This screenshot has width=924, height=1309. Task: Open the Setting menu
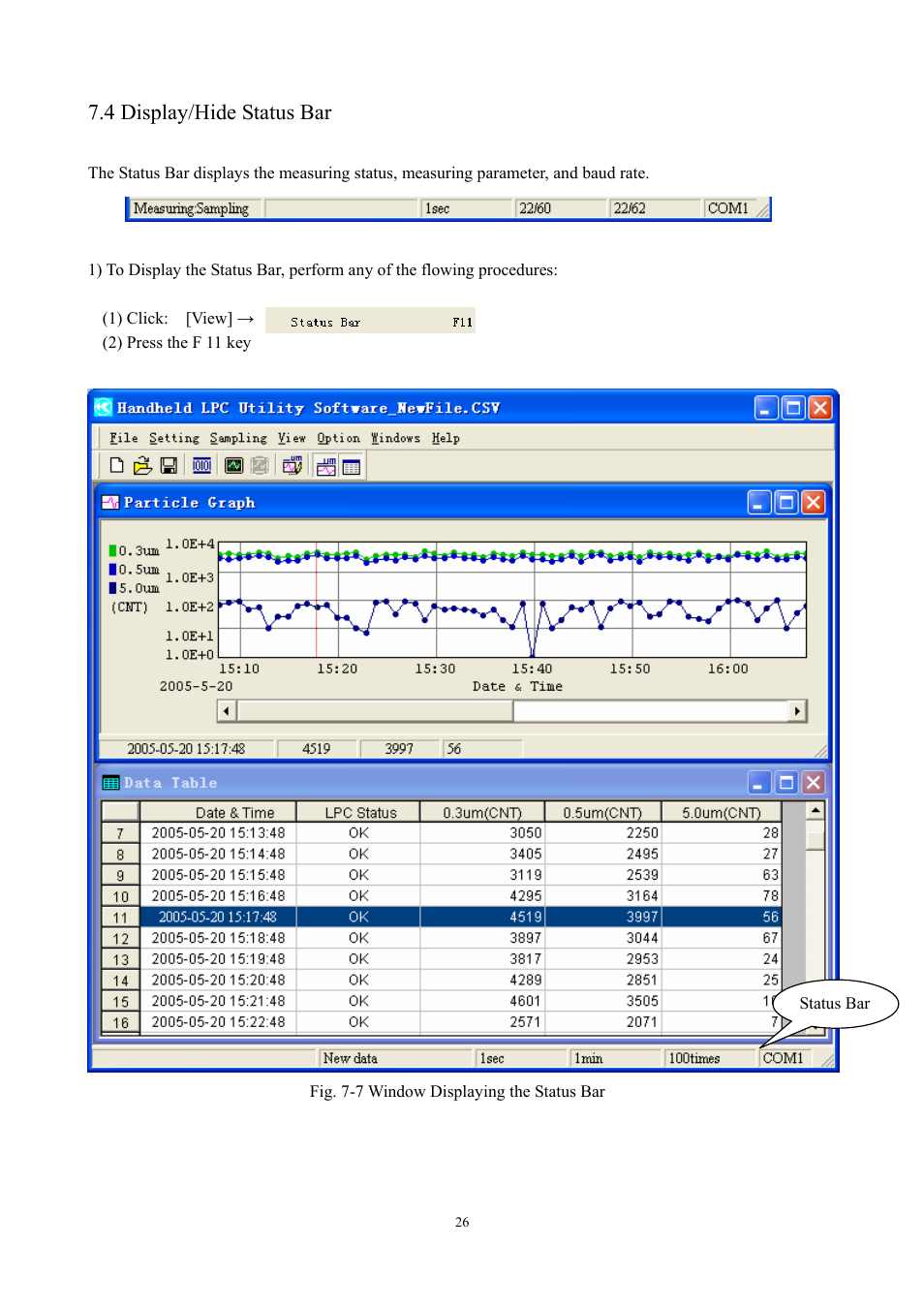pos(174,438)
